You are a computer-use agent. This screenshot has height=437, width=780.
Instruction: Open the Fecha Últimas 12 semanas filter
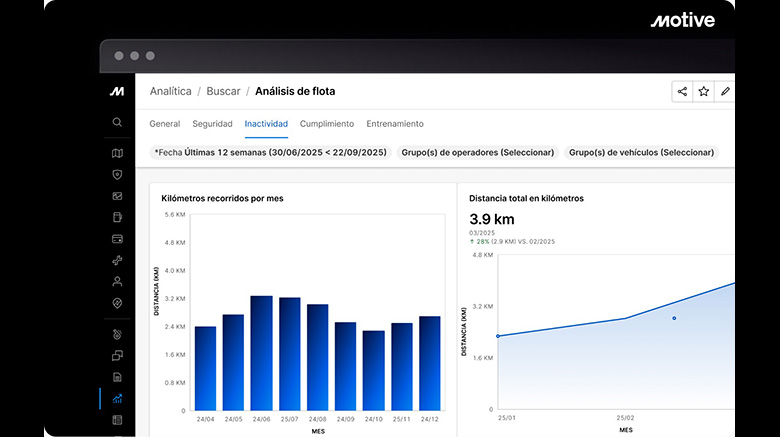270,153
